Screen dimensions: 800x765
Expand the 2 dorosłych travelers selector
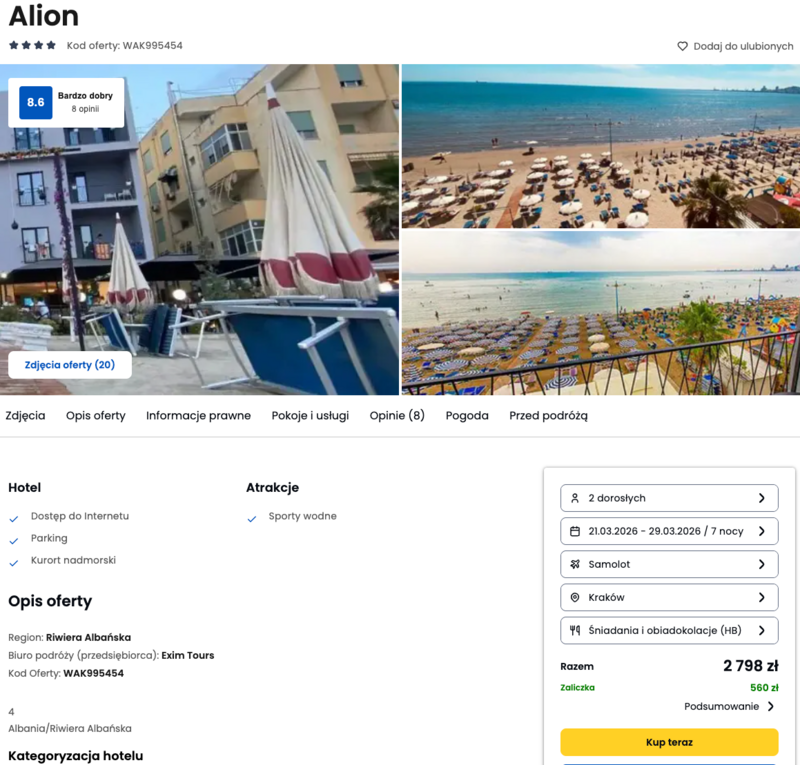point(669,498)
